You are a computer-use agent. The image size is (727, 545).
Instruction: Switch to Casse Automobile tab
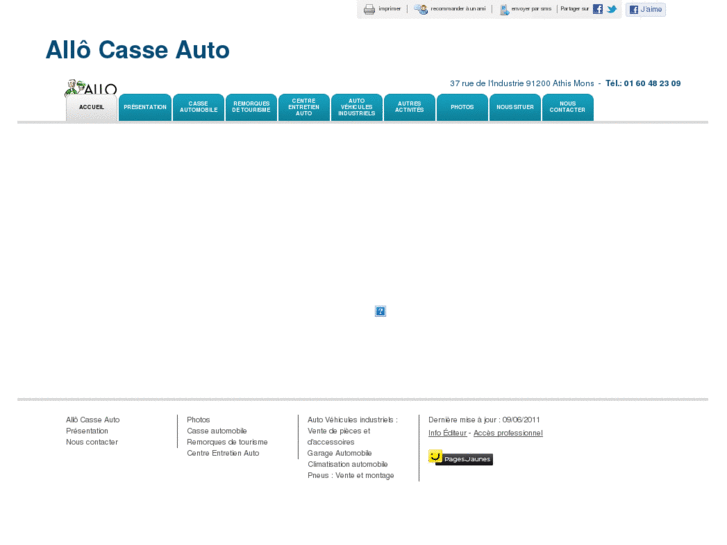pos(198,108)
